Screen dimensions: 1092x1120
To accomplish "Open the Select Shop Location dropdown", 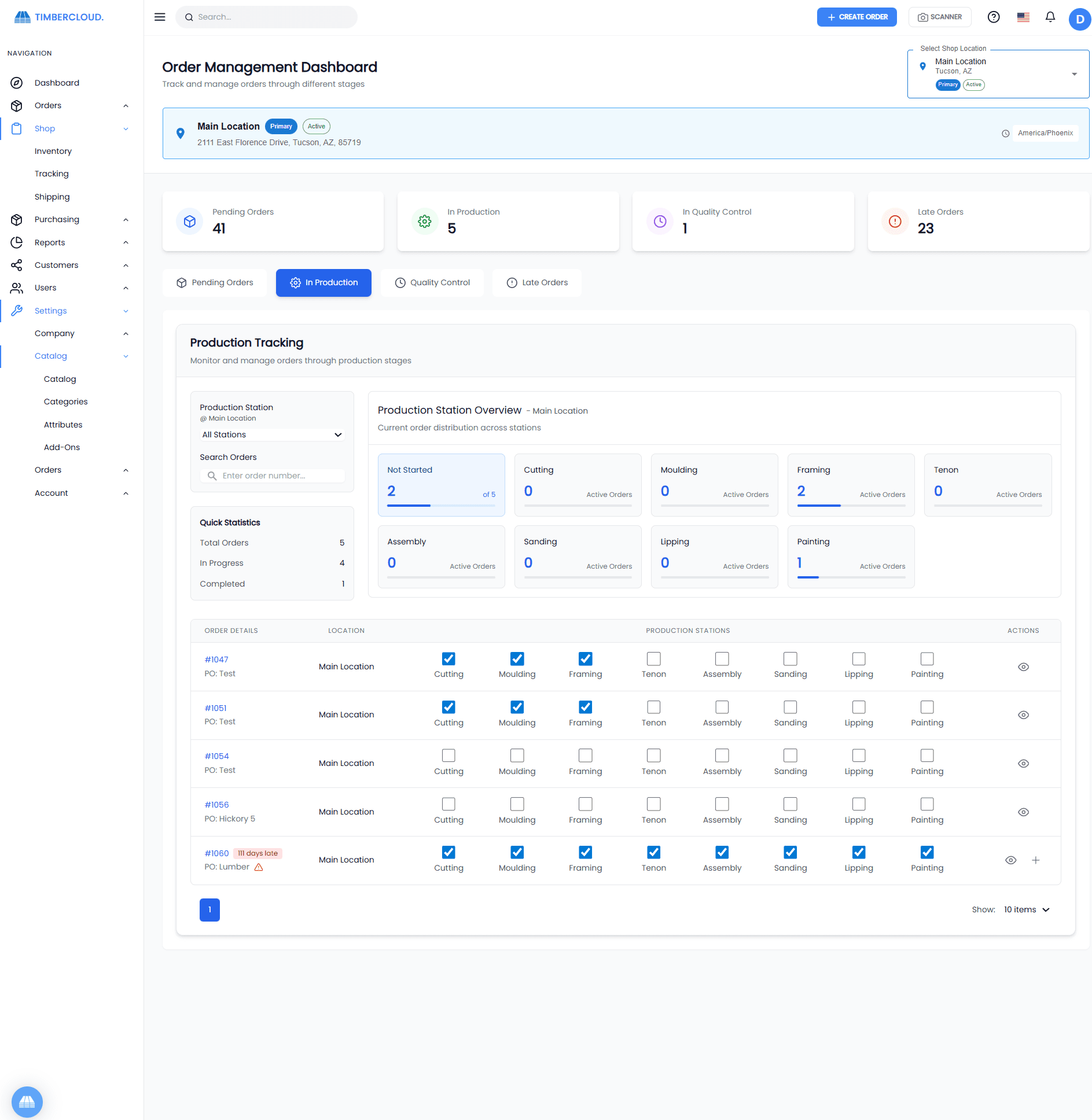I will pyautogui.click(x=1075, y=73).
